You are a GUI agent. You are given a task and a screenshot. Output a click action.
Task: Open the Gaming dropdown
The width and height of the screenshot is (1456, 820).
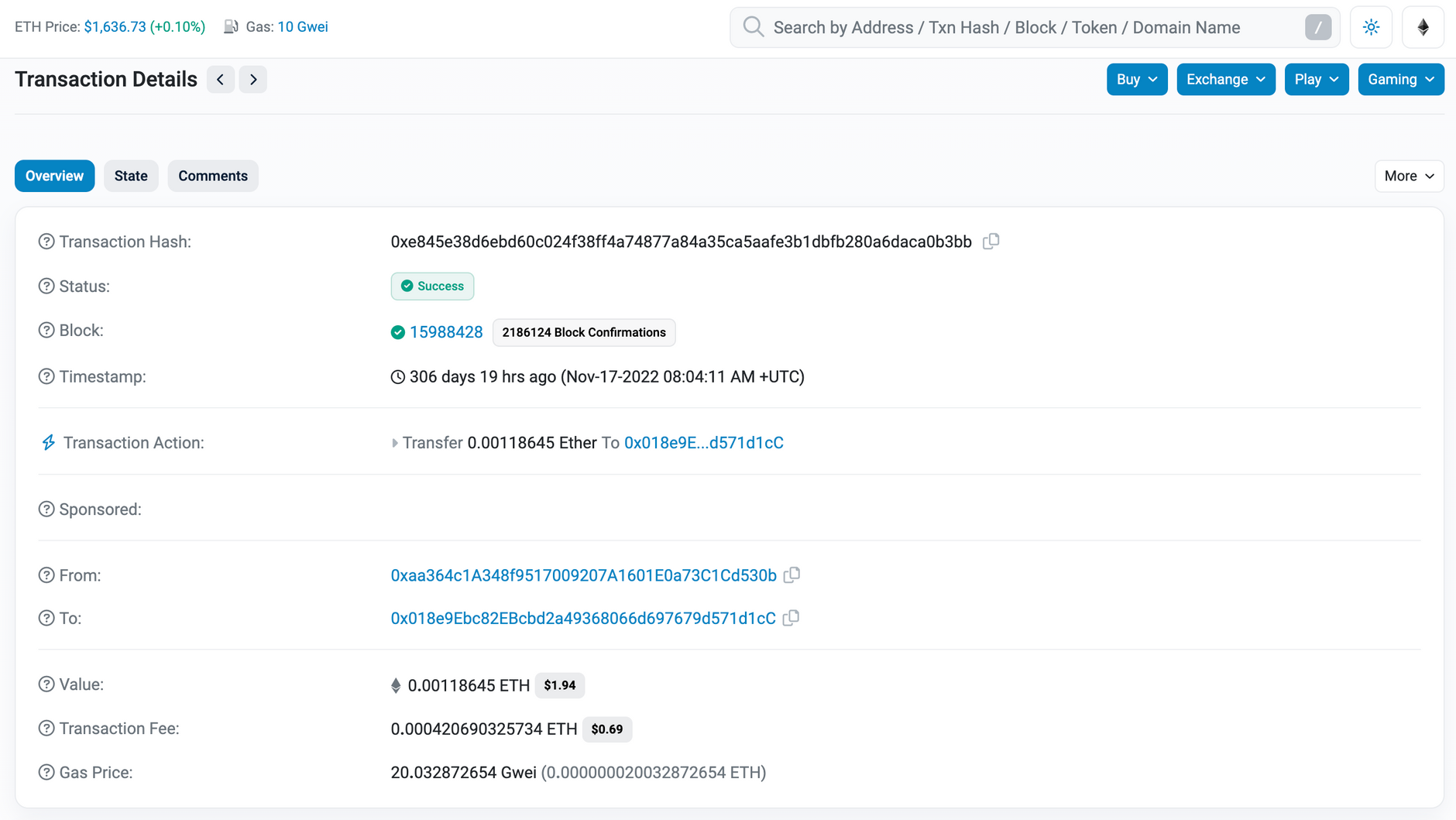[1400, 79]
